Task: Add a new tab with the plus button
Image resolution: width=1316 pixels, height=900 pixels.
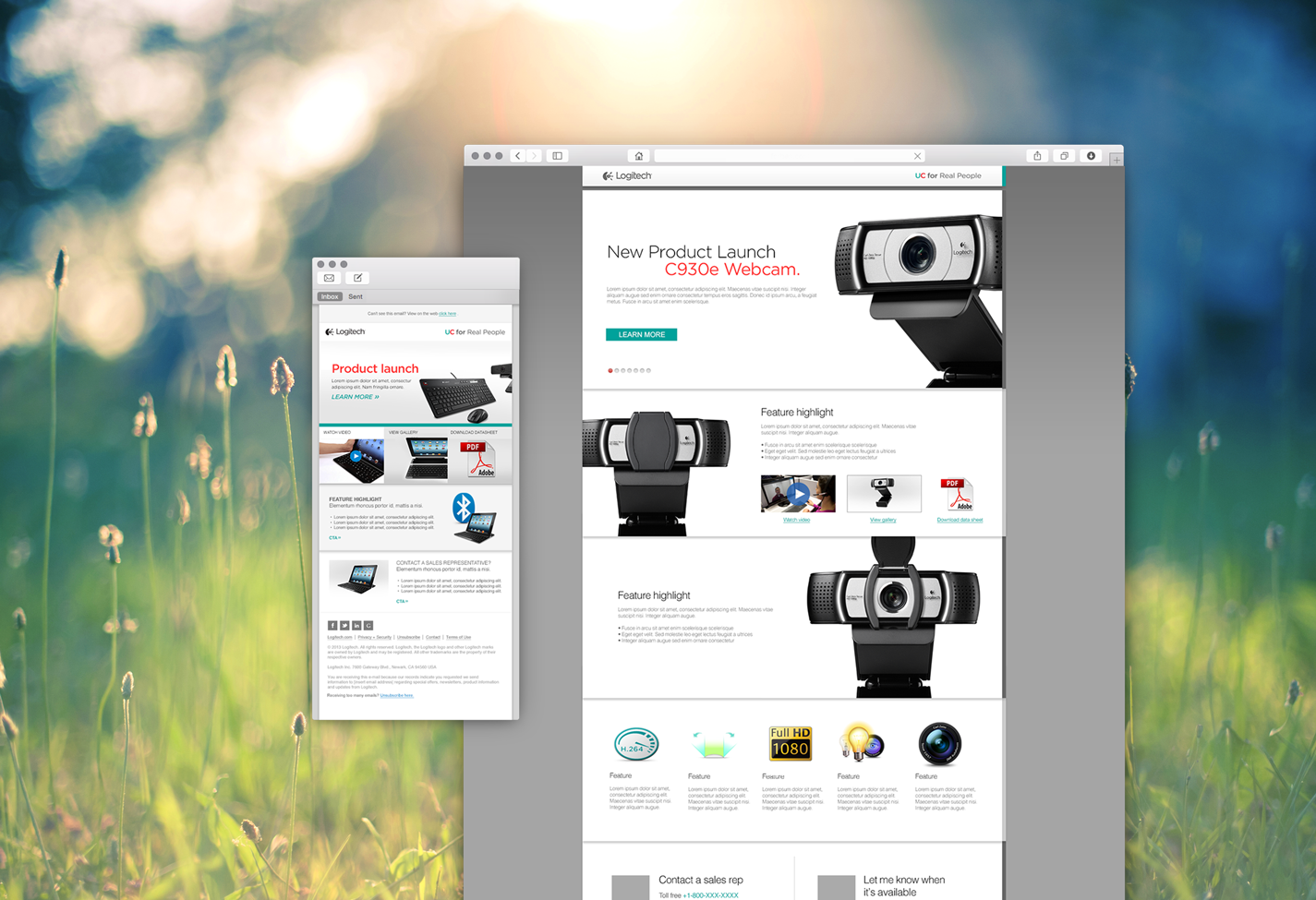Action: [x=1117, y=160]
